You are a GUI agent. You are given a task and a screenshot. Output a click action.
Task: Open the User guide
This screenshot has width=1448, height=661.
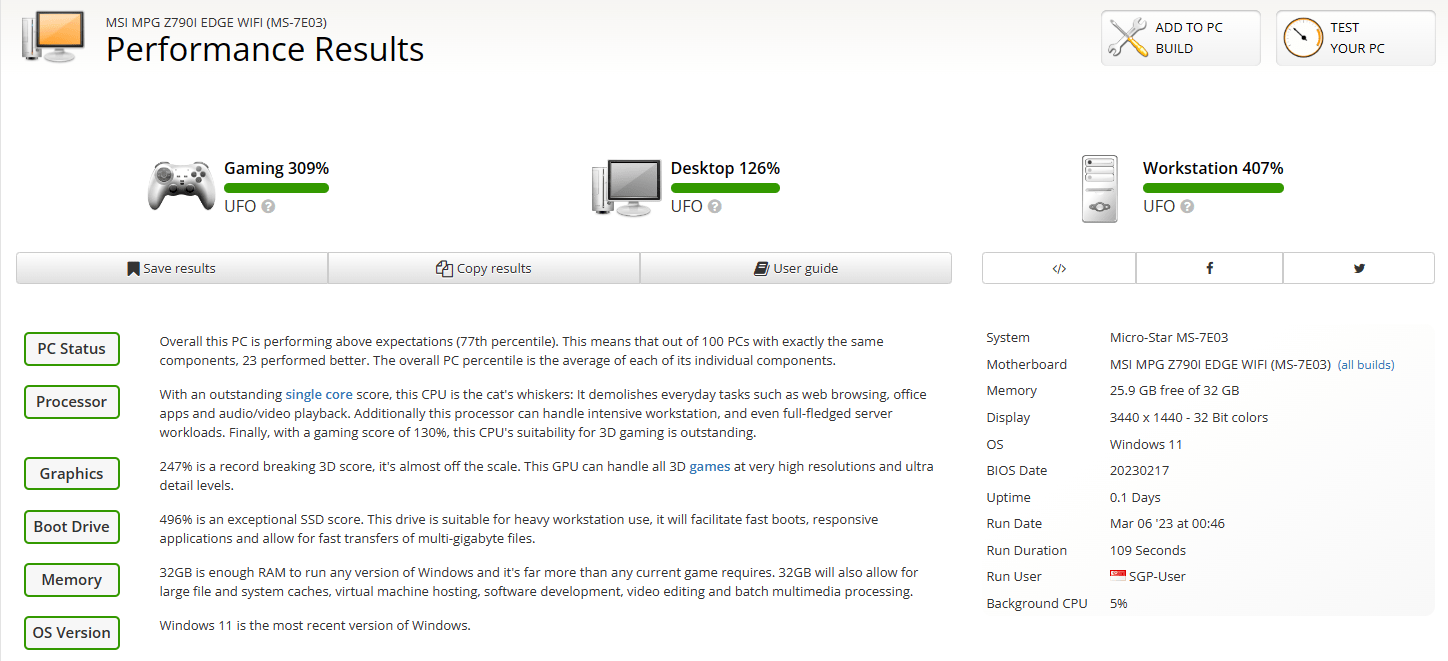tap(796, 268)
